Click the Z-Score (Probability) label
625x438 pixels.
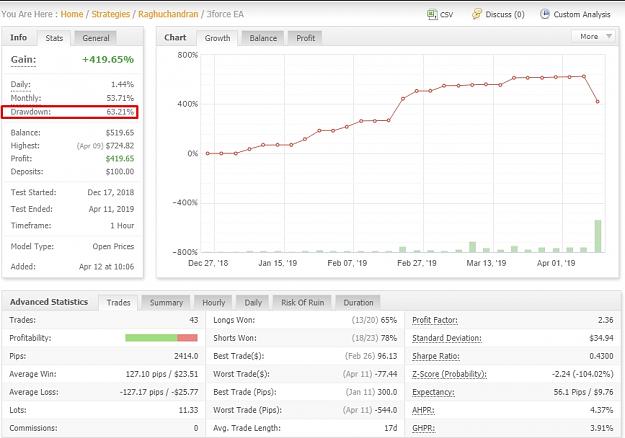[x=449, y=374]
